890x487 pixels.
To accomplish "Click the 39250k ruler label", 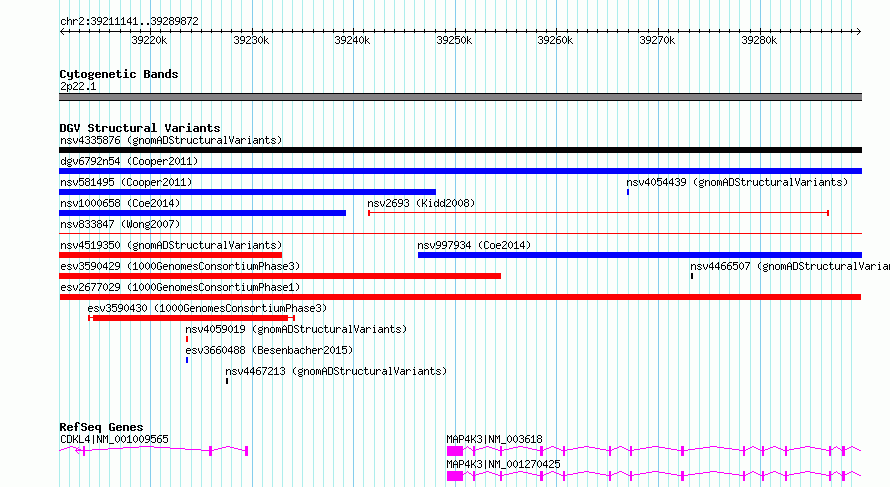I will (454, 40).
